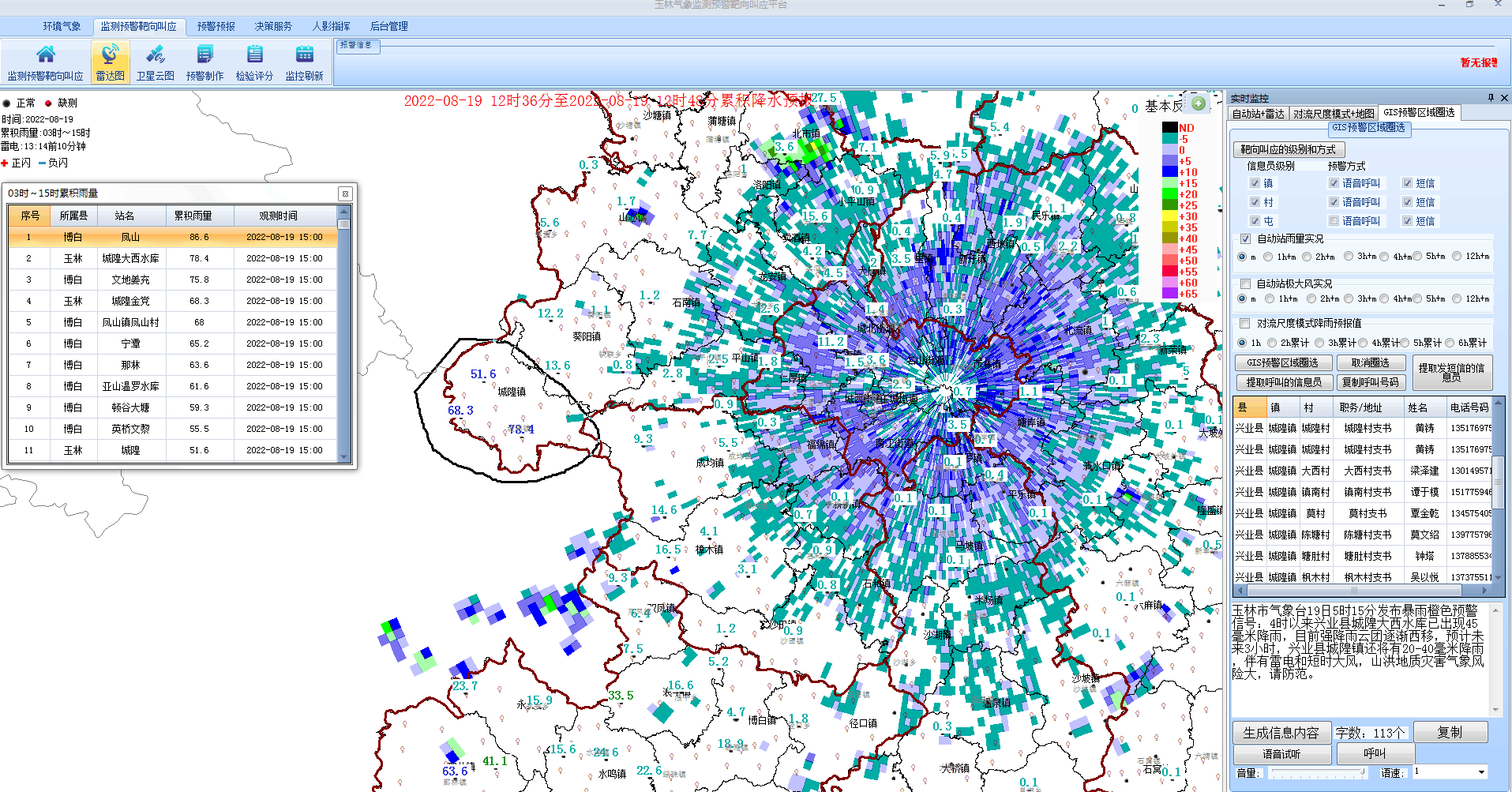Screen dimensions: 1512x792
Task: Click the green plus icon by map legend
Action: click(1199, 104)
